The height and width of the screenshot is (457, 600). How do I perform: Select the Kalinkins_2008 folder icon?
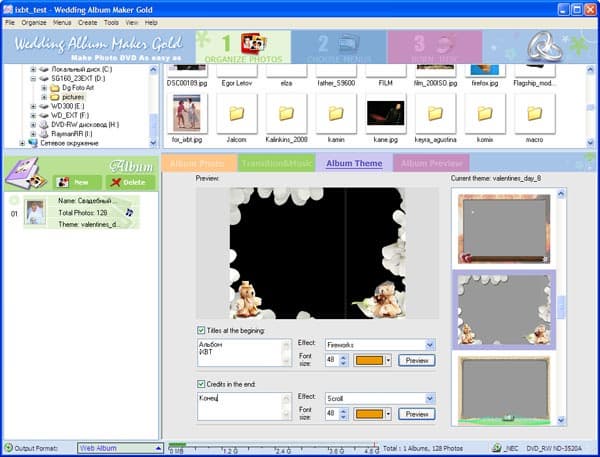(286, 113)
